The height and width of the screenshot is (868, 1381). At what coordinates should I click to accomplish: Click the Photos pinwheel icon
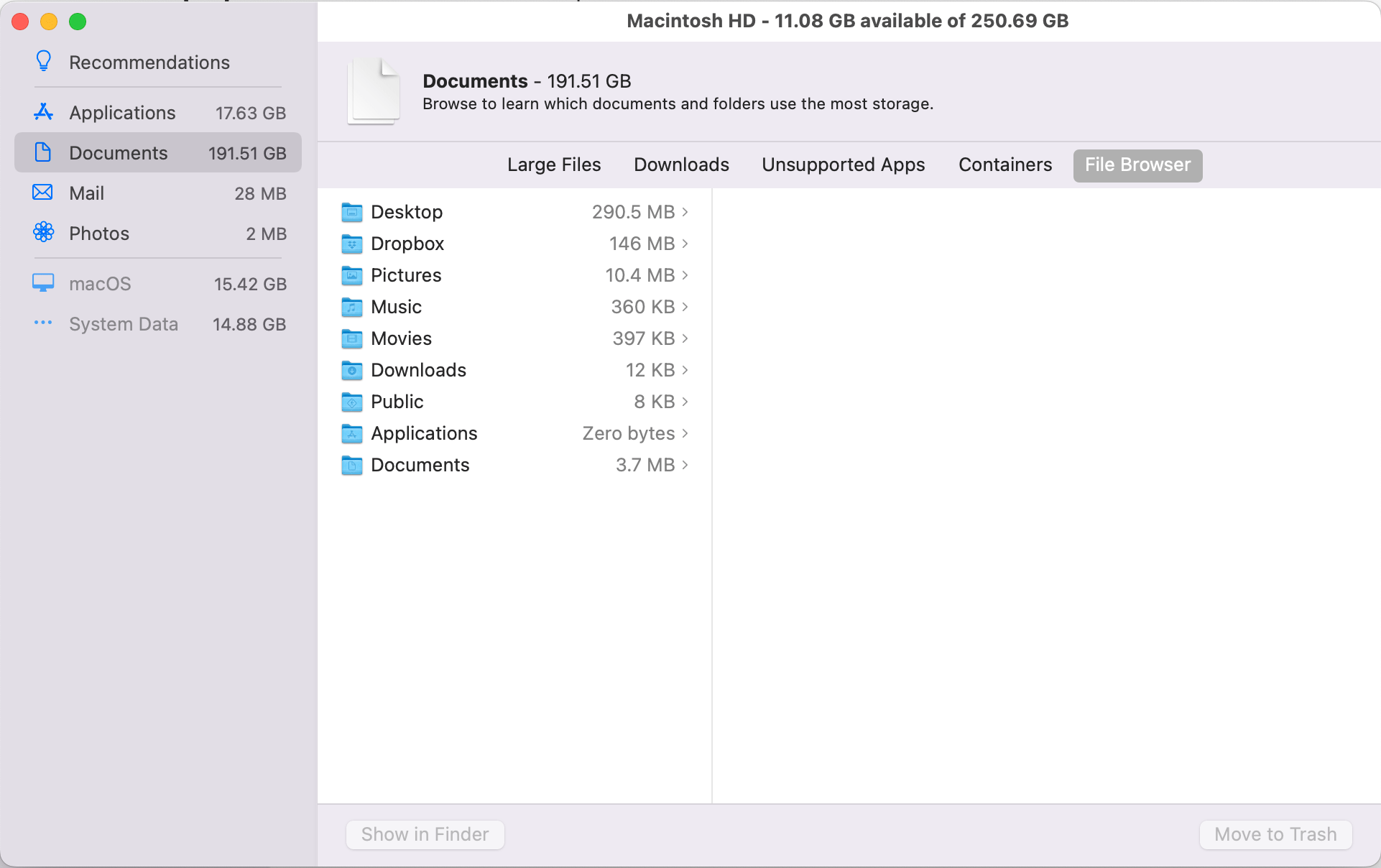(43, 233)
